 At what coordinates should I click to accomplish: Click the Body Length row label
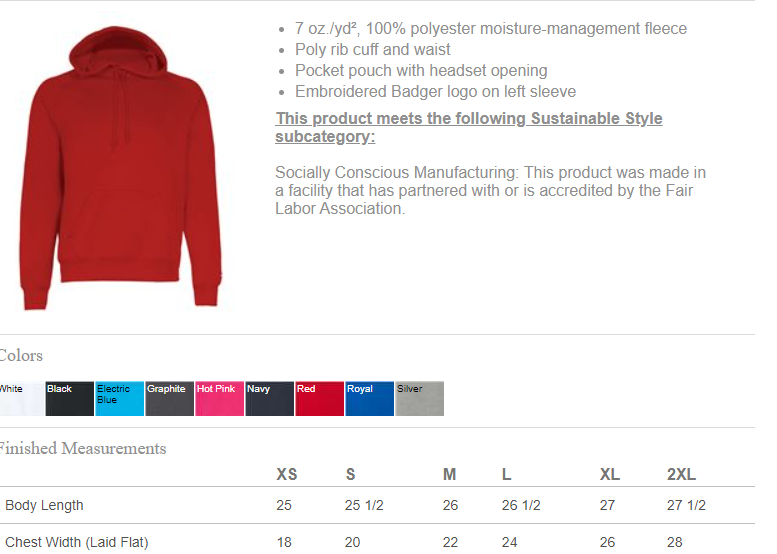click(44, 505)
